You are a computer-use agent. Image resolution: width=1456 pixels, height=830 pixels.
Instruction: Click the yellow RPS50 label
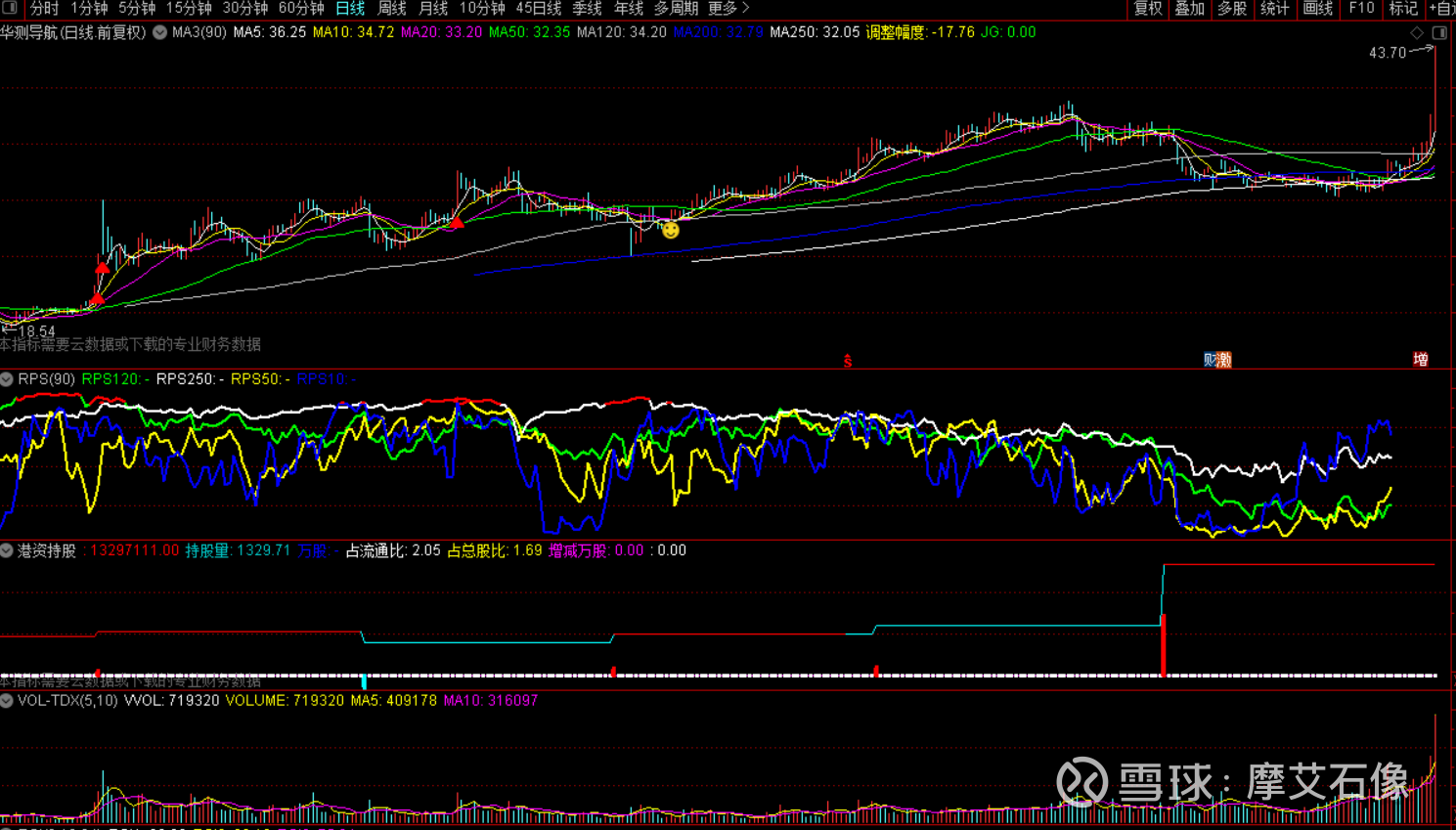click(261, 379)
